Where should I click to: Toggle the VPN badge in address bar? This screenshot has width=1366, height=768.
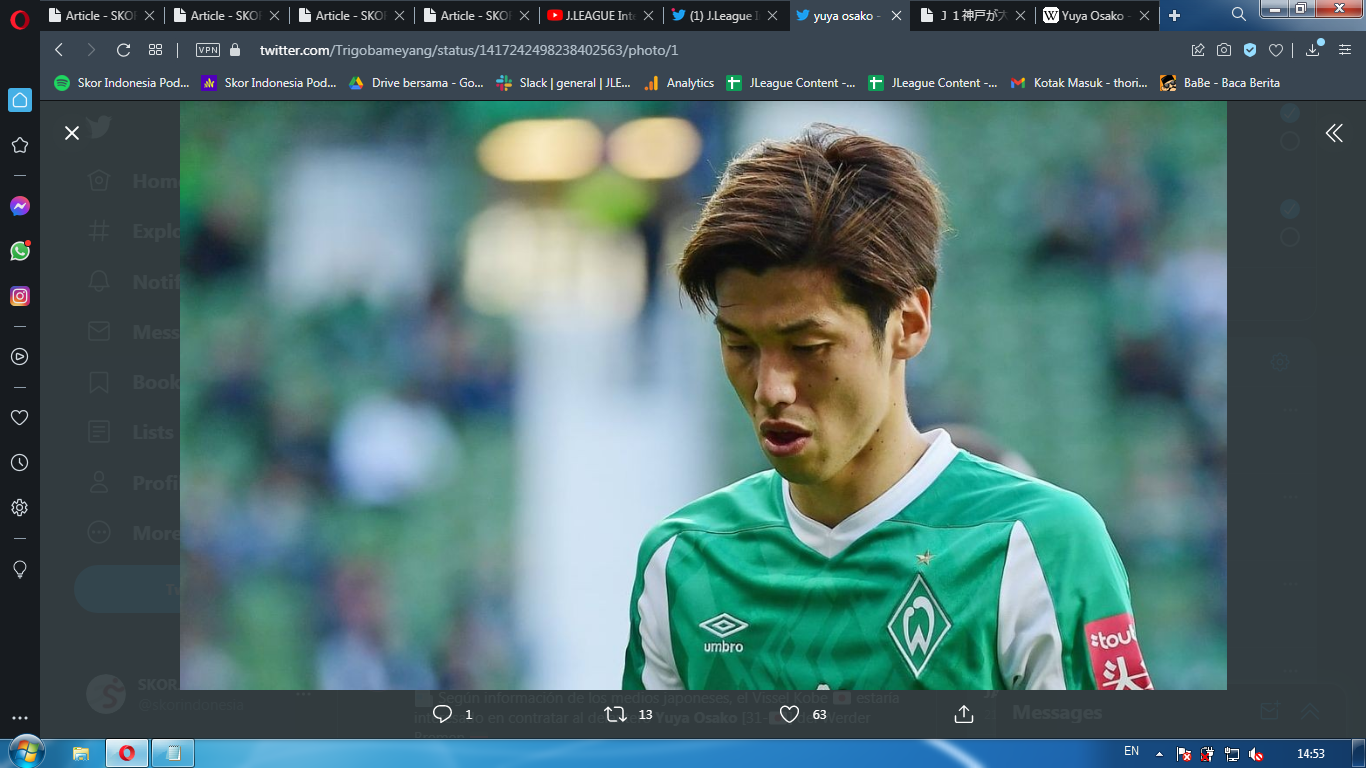(207, 50)
